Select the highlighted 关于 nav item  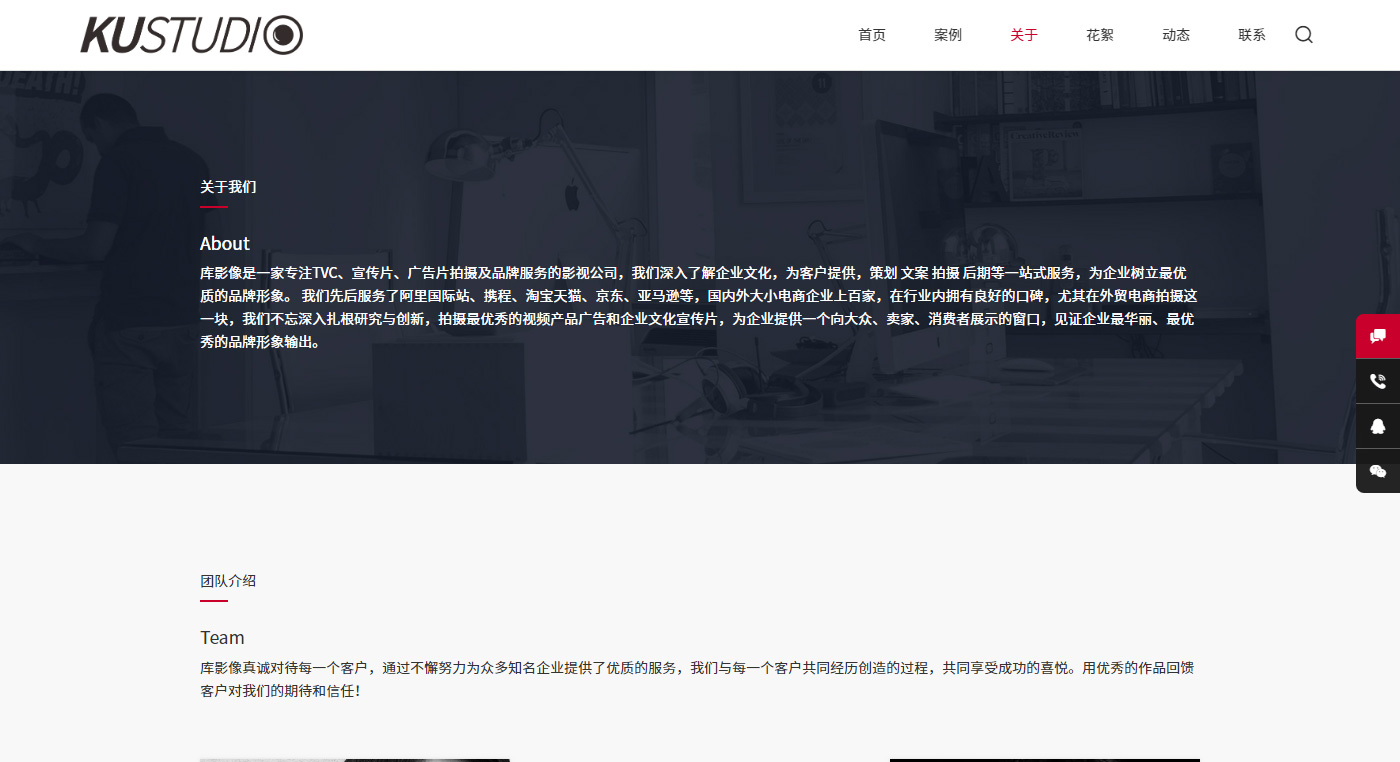[x=1023, y=35]
